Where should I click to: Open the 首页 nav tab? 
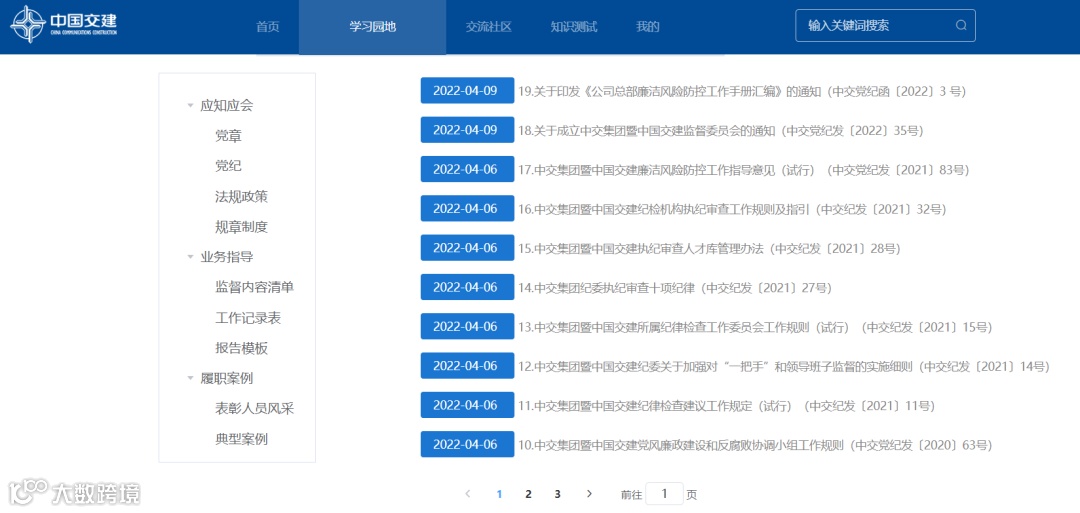tap(268, 27)
